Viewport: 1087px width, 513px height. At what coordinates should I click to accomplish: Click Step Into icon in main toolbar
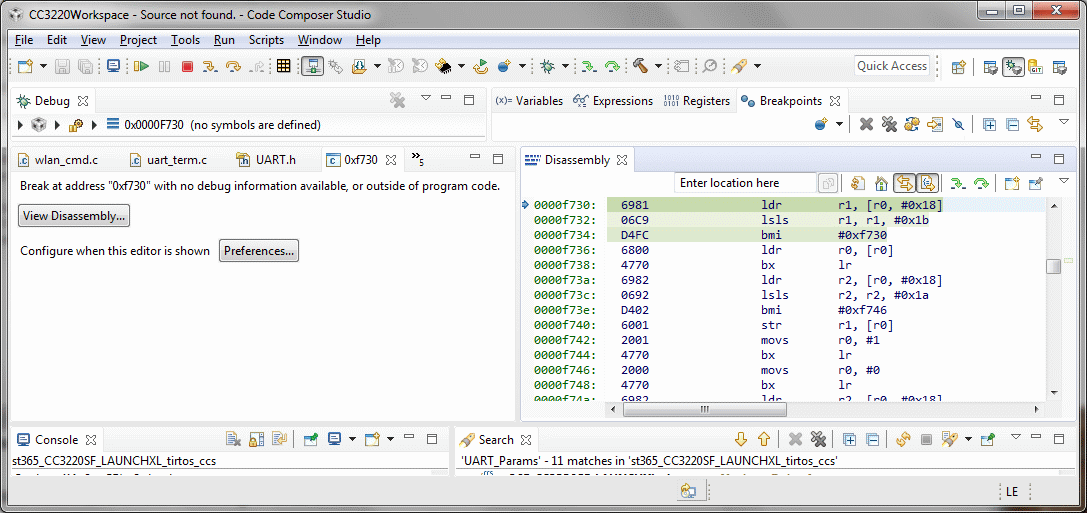(x=210, y=67)
